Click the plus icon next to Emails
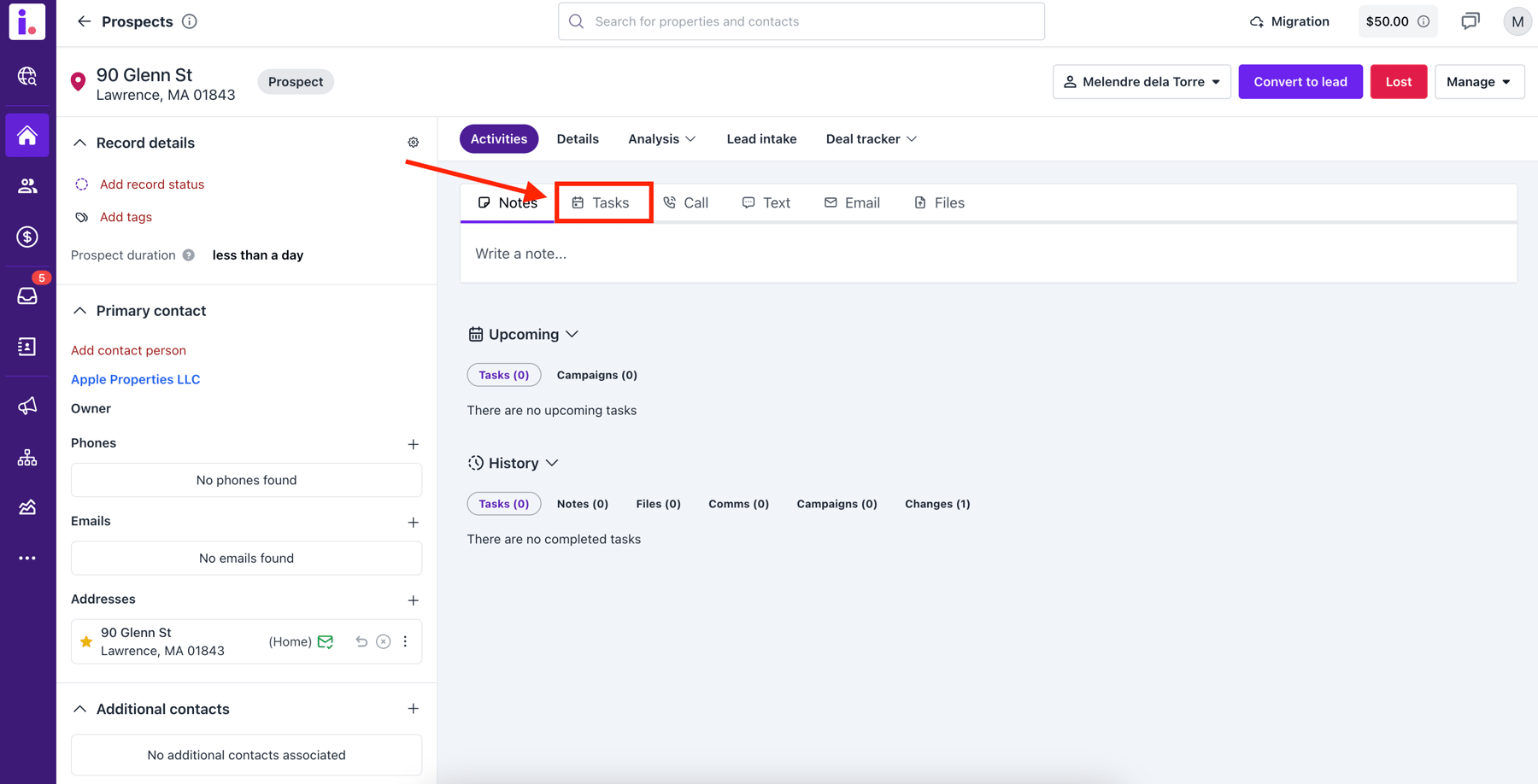The height and width of the screenshot is (784, 1538). pos(414,522)
